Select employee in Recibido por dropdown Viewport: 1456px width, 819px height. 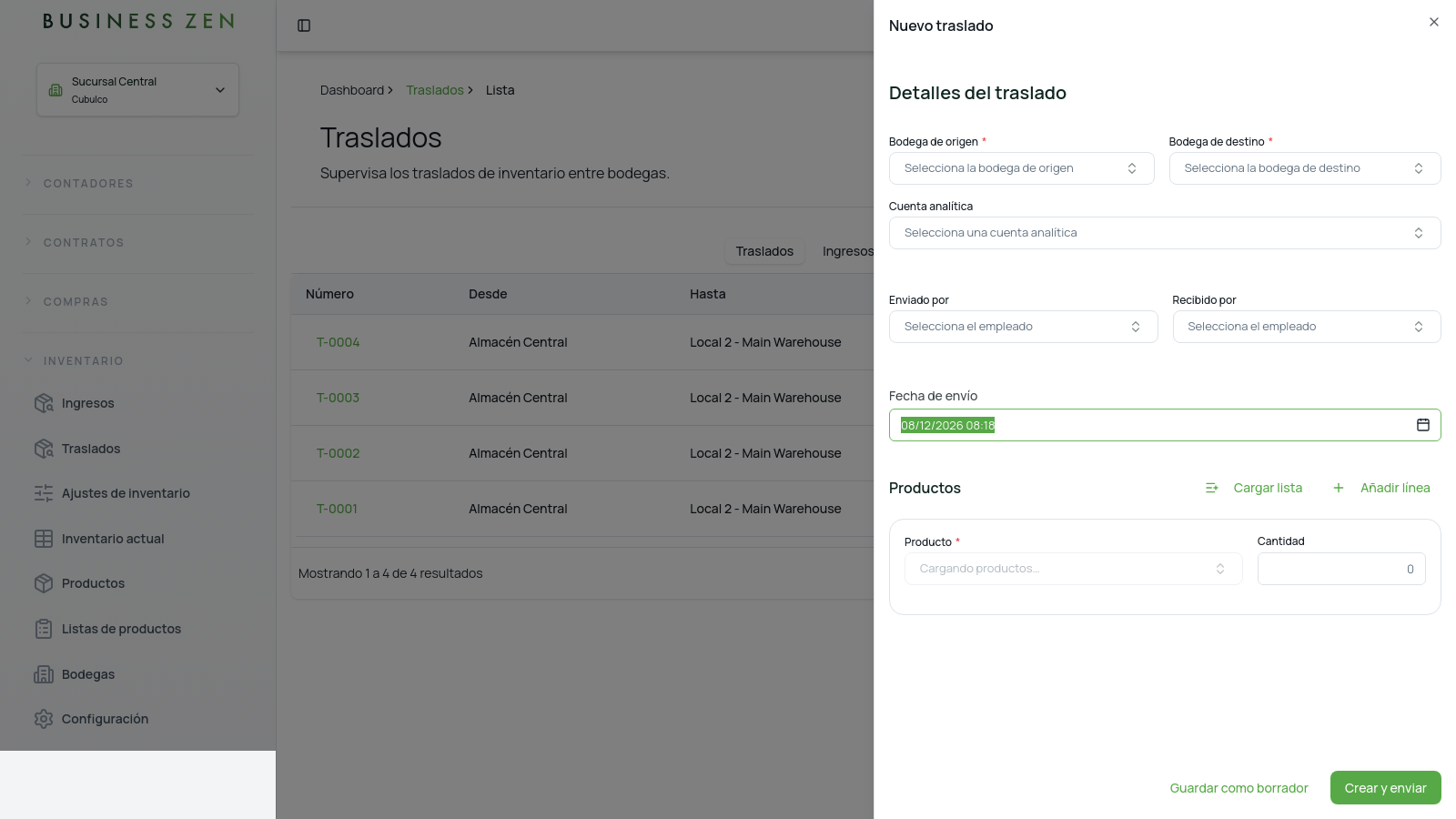[x=1307, y=327]
